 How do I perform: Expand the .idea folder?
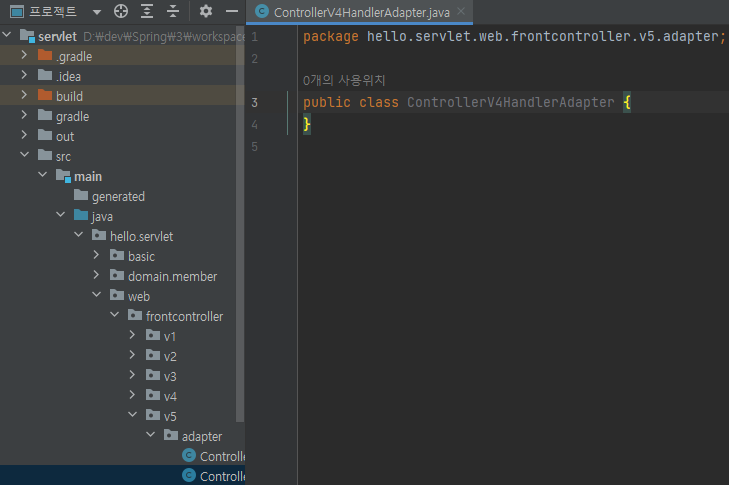(24, 75)
